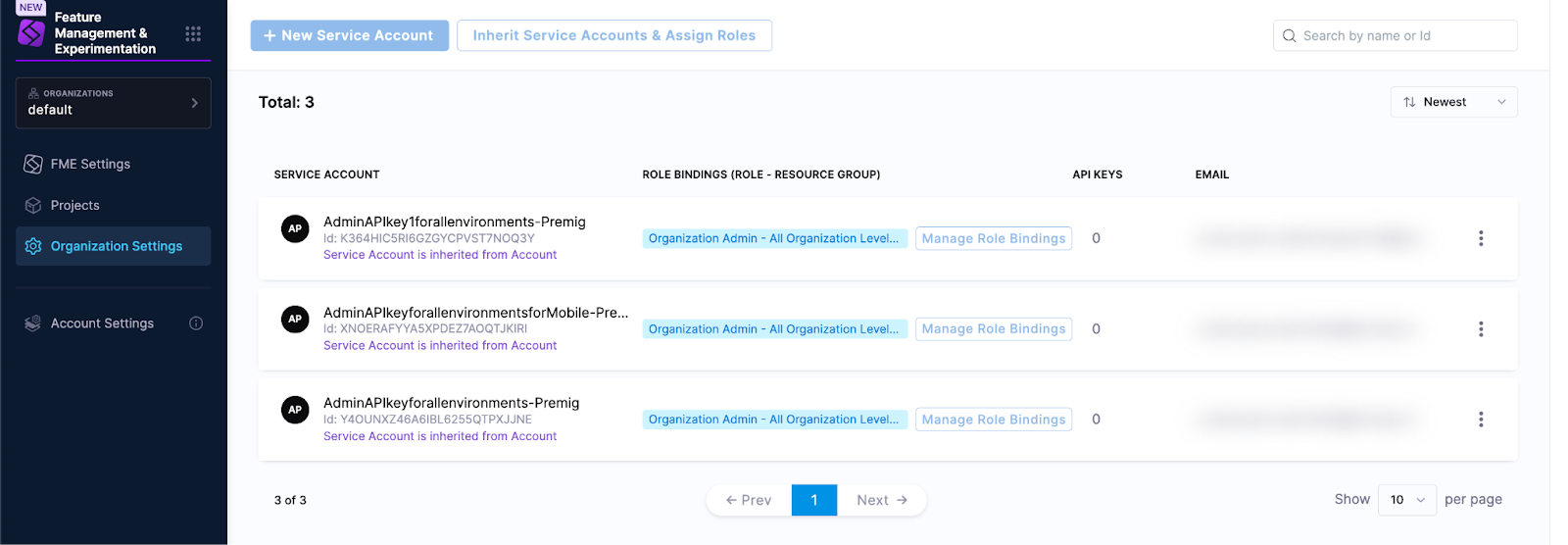This screenshot has width=1568, height=545.
Task: Manage Role Bindings for first service account
Action: [993, 238]
